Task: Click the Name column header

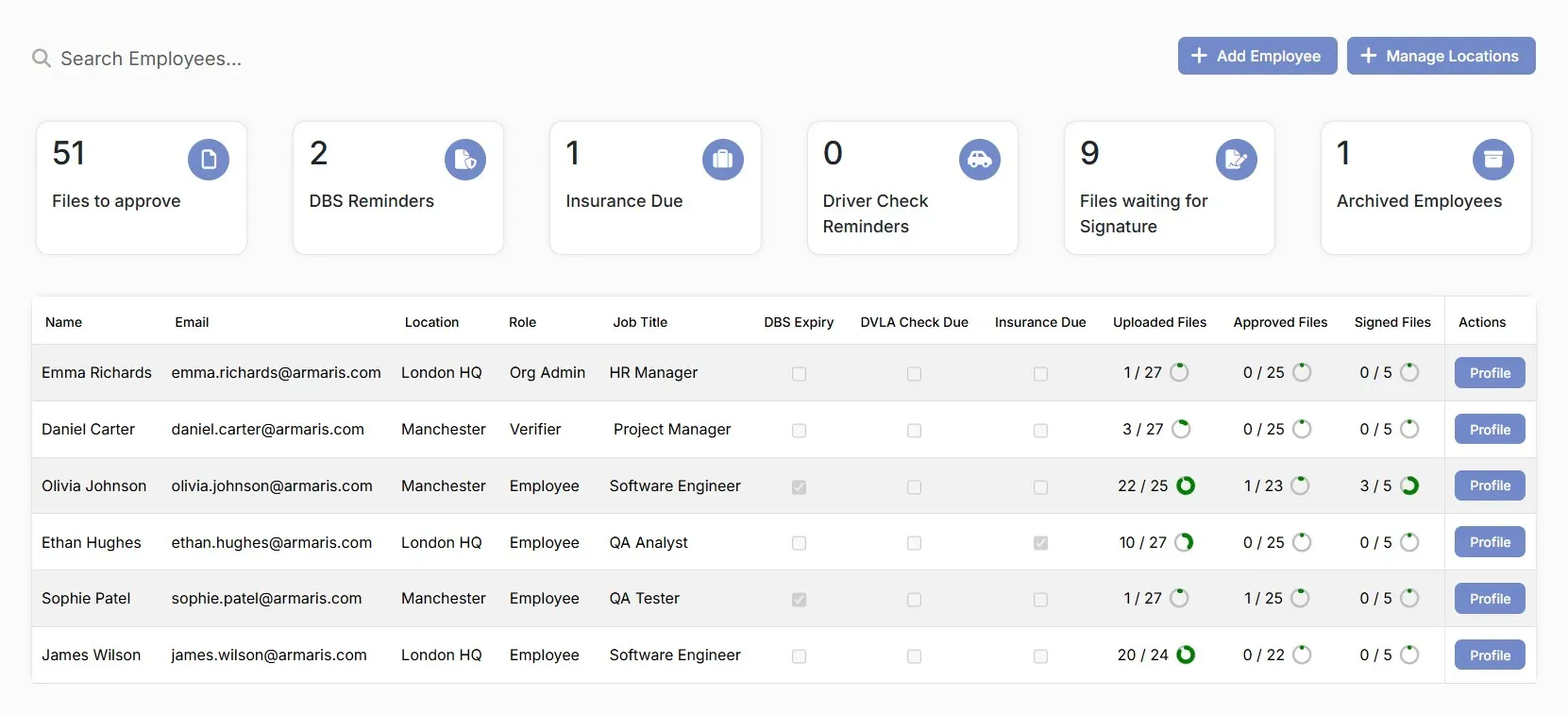Action: point(63,322)
